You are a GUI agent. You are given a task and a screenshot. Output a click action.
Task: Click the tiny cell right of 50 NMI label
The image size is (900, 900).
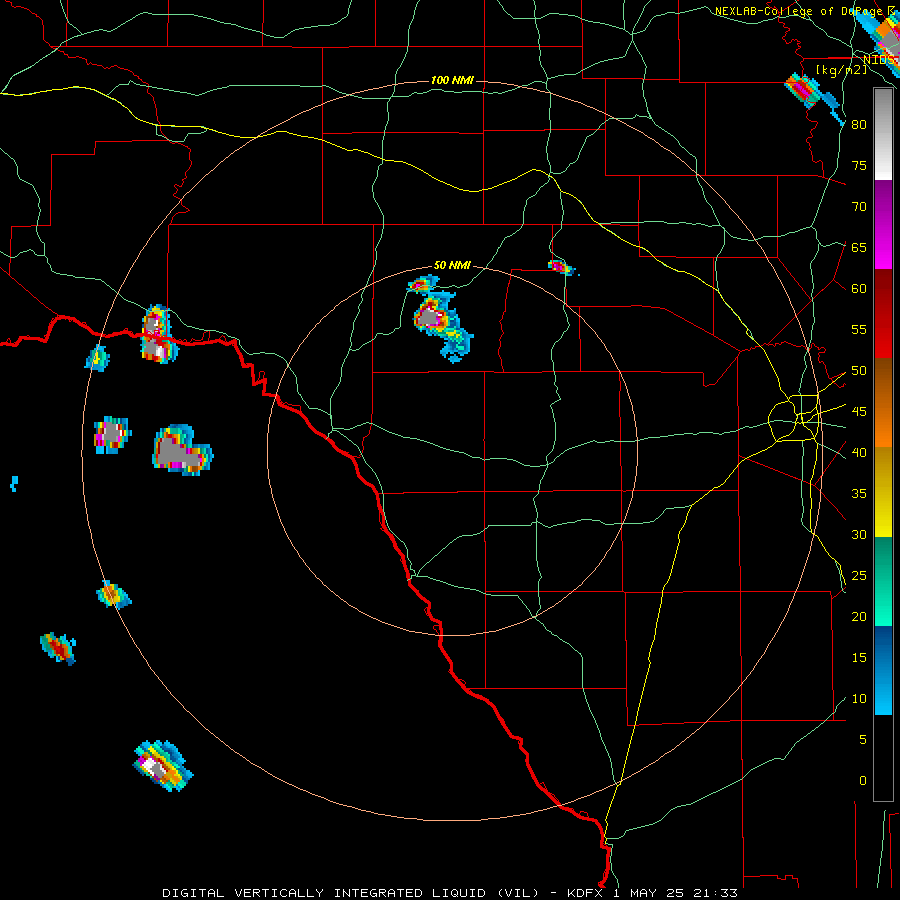(561, 267)
